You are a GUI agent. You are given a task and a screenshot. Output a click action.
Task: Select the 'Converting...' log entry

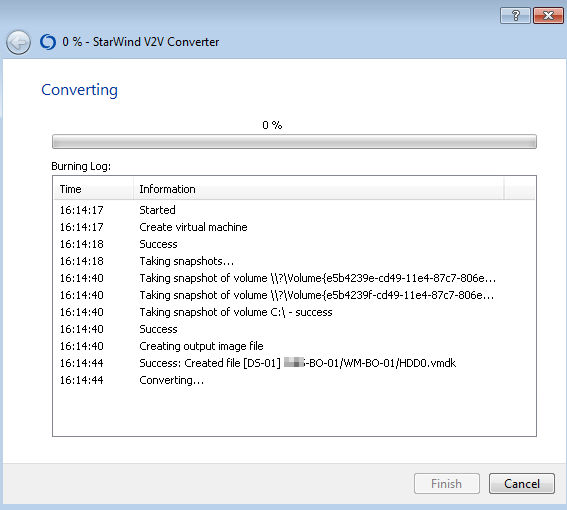coord(294,380)
